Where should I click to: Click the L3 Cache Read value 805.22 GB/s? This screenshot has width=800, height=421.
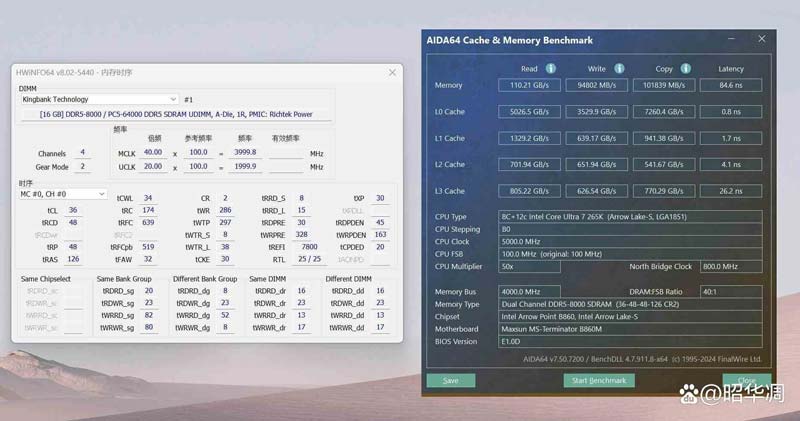pyautogui.click(x=529, y=191)
